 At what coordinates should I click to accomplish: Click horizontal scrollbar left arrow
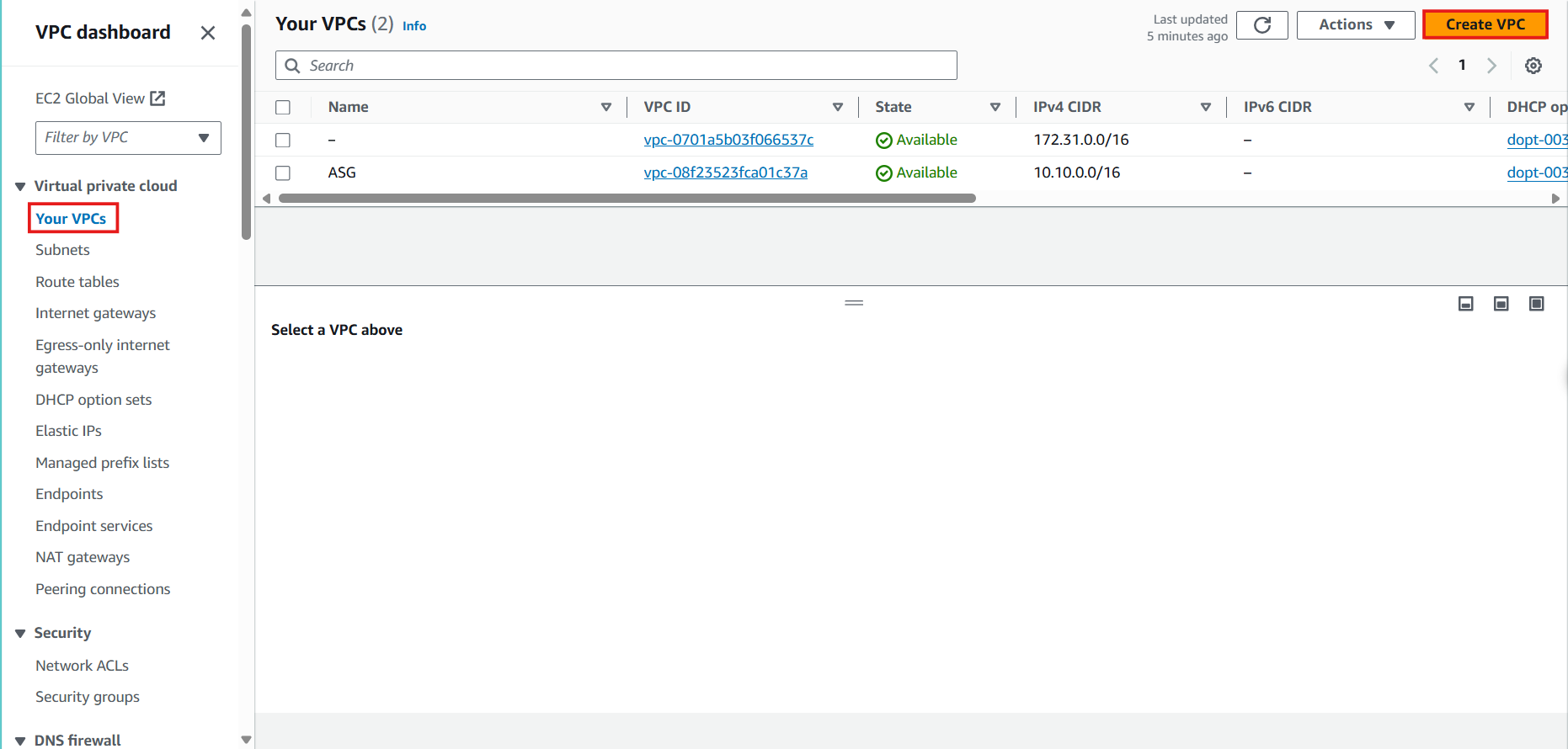[267, 199]
